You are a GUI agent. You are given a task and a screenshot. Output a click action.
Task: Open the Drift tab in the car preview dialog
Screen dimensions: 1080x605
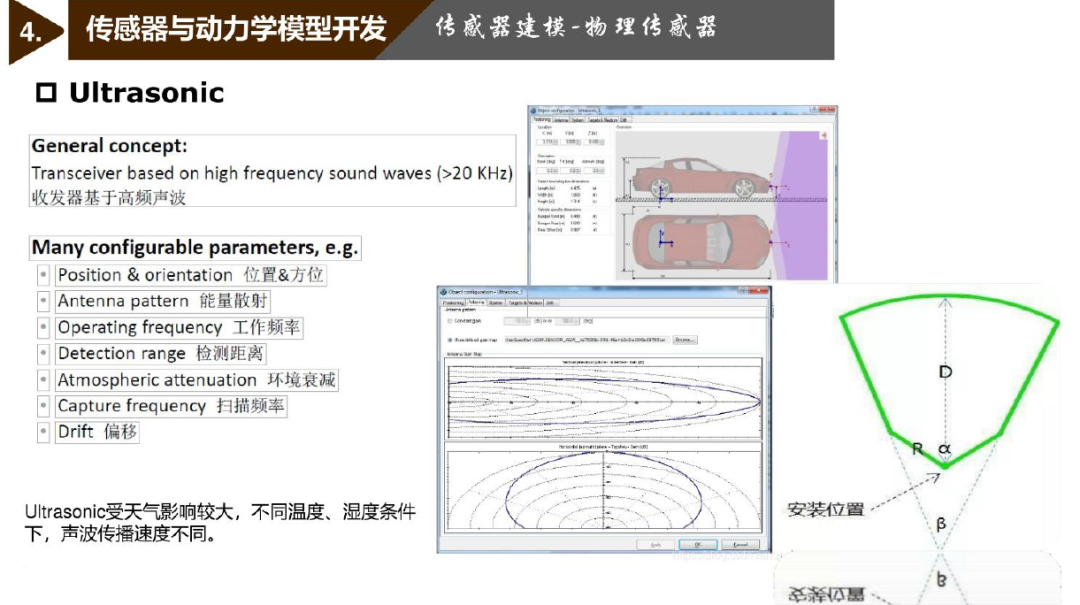pyautogui.click(x=623, y=120)
